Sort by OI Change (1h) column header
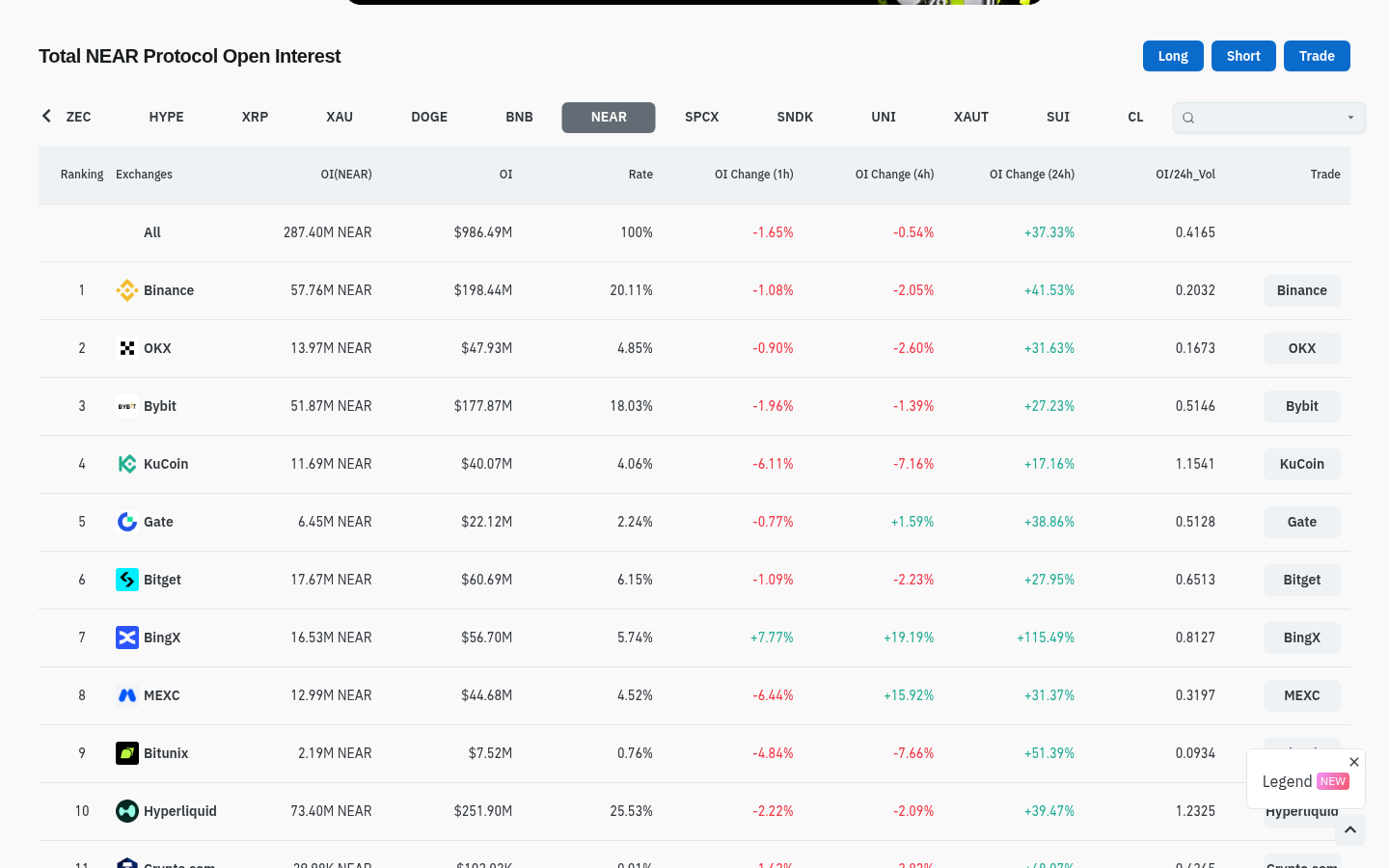Image resolution: width=1389 pixels, height=868 pixels. coord(754,175)
